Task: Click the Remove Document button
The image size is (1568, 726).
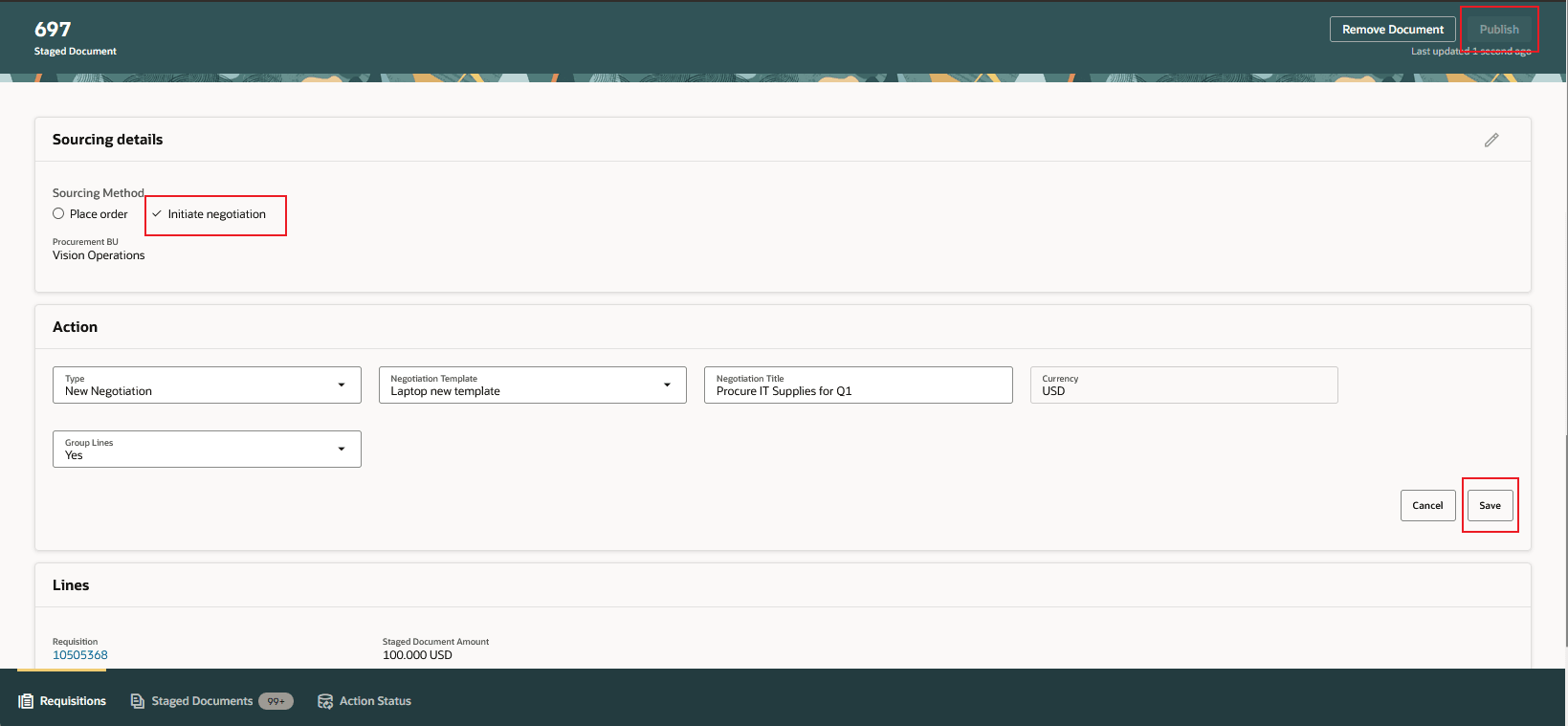Action: point(1393,30)
